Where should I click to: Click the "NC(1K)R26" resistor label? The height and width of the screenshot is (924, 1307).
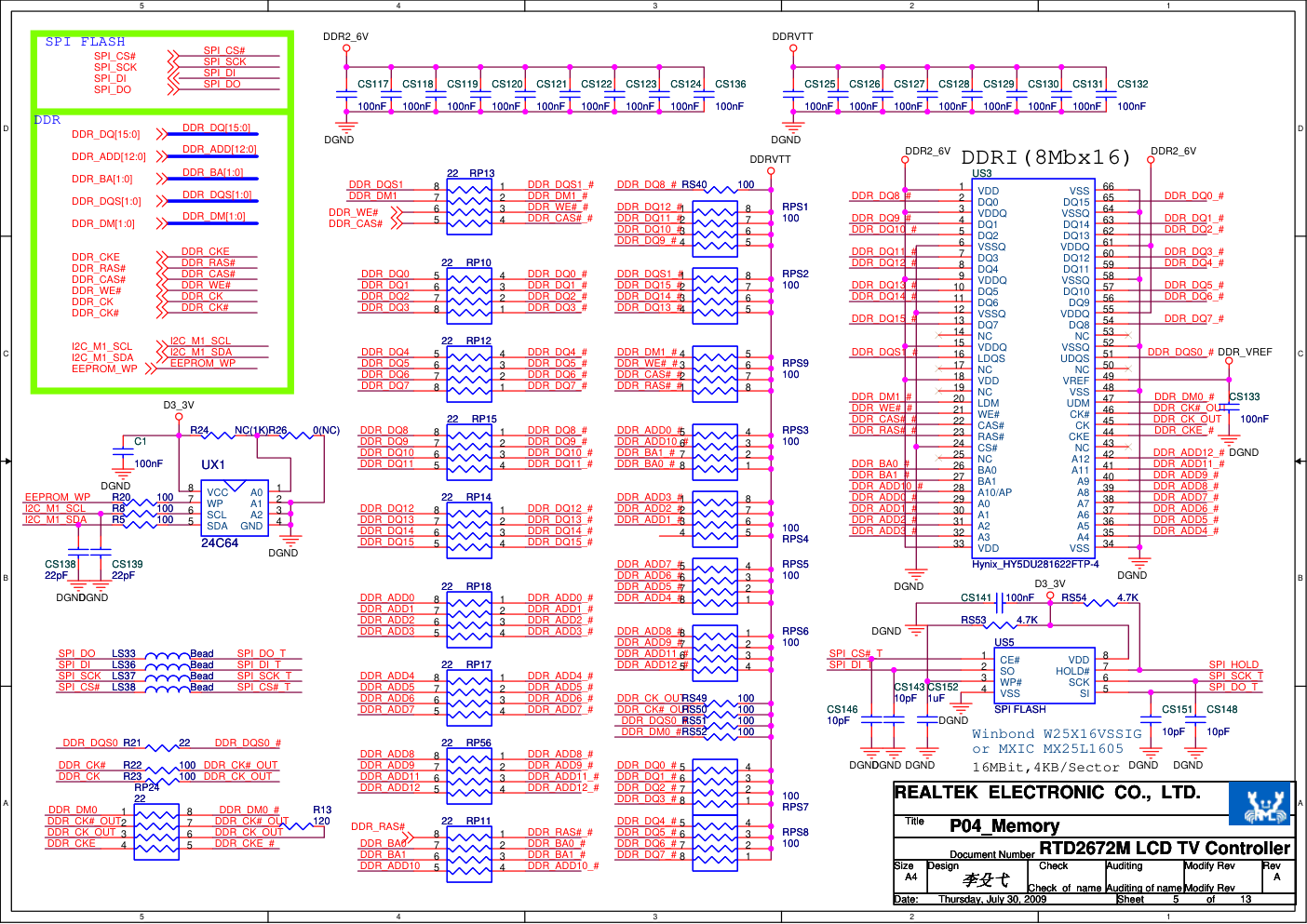point(261,430)
